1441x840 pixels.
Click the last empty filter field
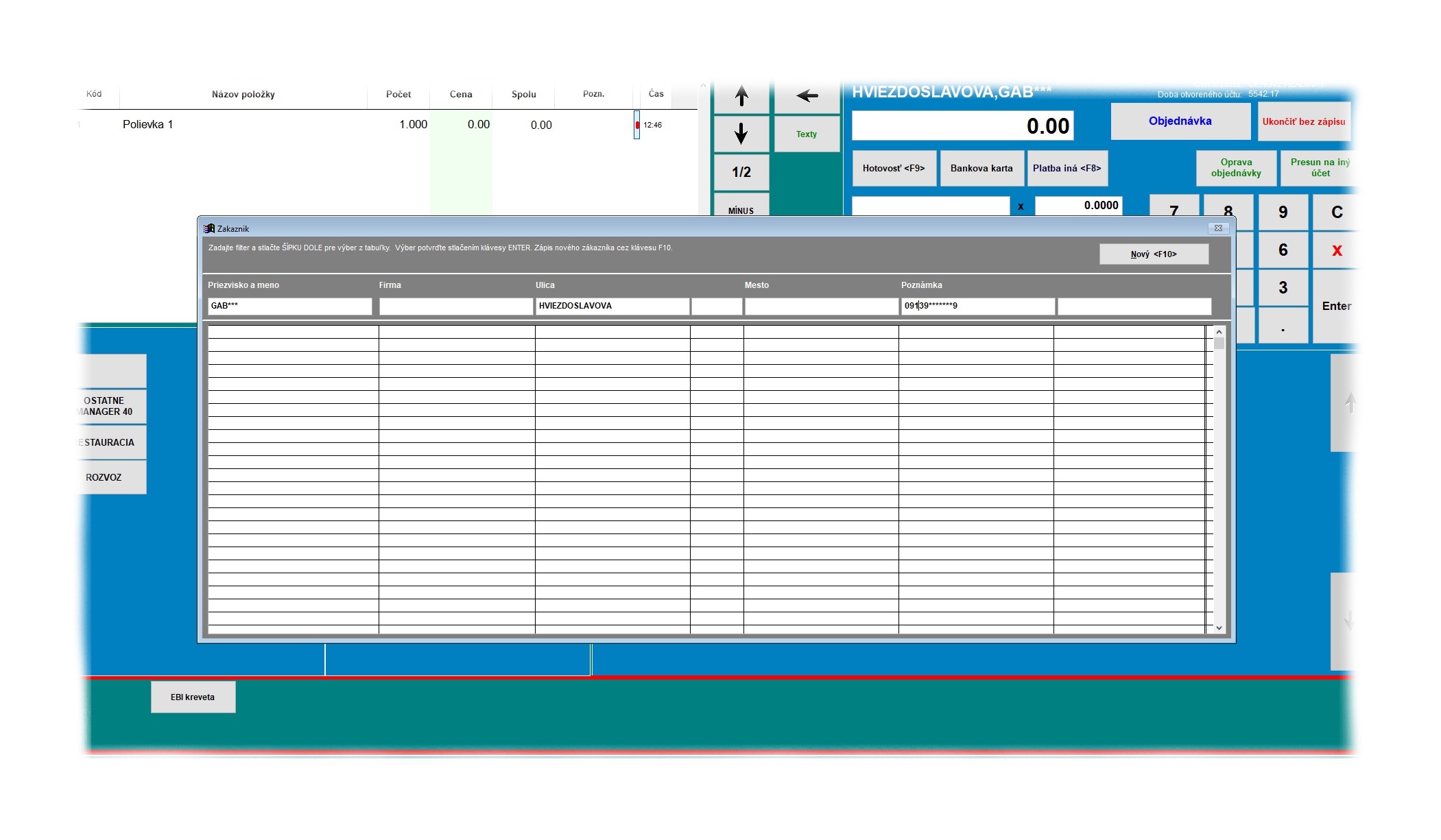click(x=1134, y=307)
